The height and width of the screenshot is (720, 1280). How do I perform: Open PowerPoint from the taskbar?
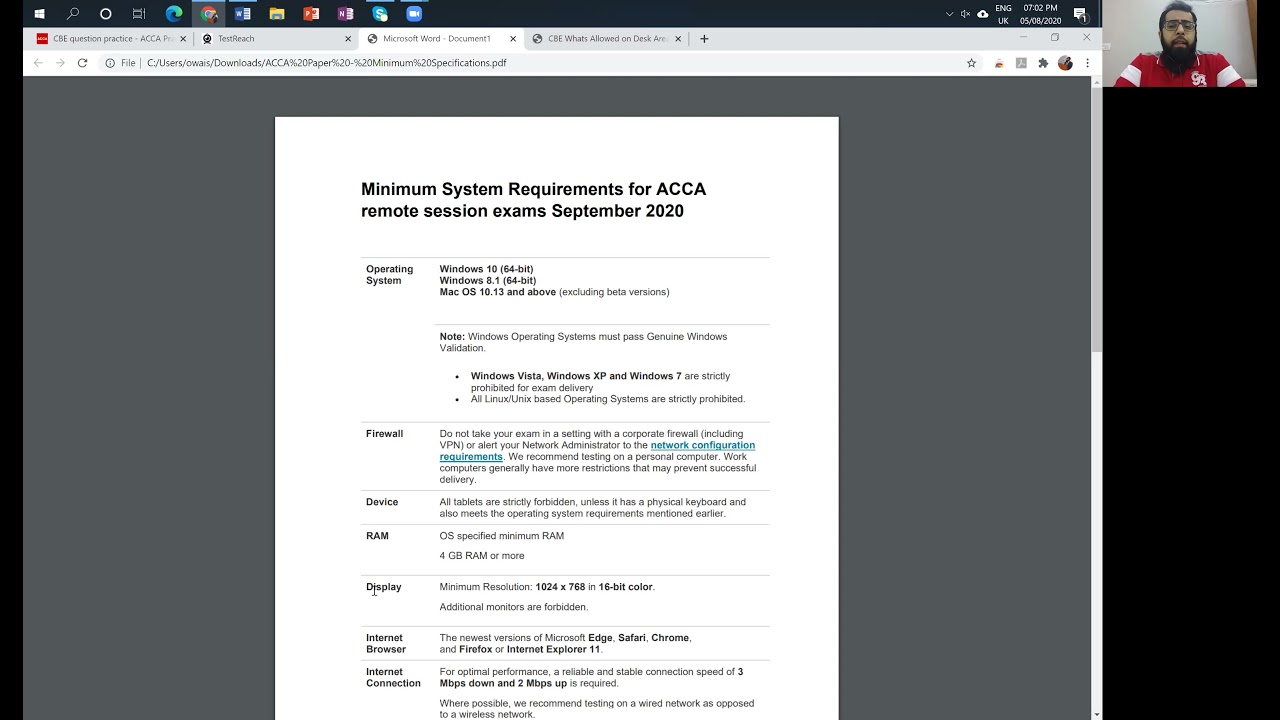(311, 14)
